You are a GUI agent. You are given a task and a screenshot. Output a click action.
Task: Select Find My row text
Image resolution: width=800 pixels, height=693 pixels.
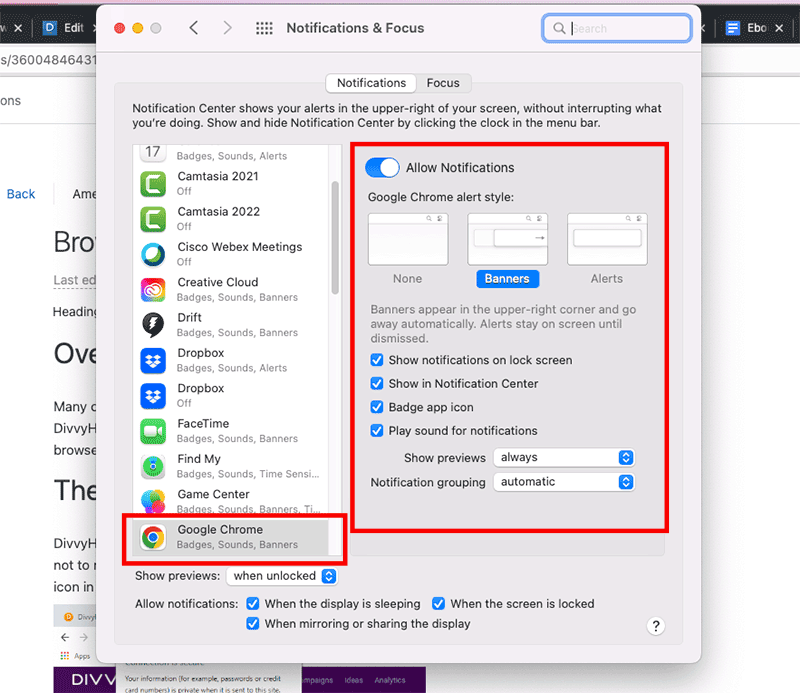pos(199,459)
